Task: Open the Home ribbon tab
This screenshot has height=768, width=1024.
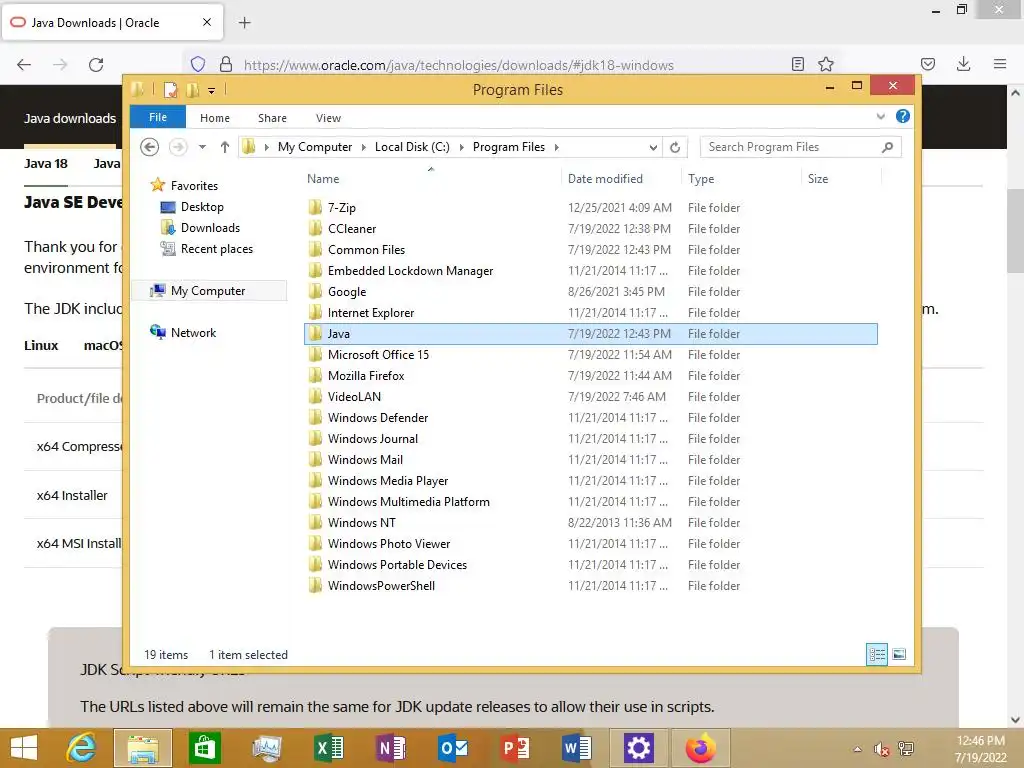Action: point(215,118)
